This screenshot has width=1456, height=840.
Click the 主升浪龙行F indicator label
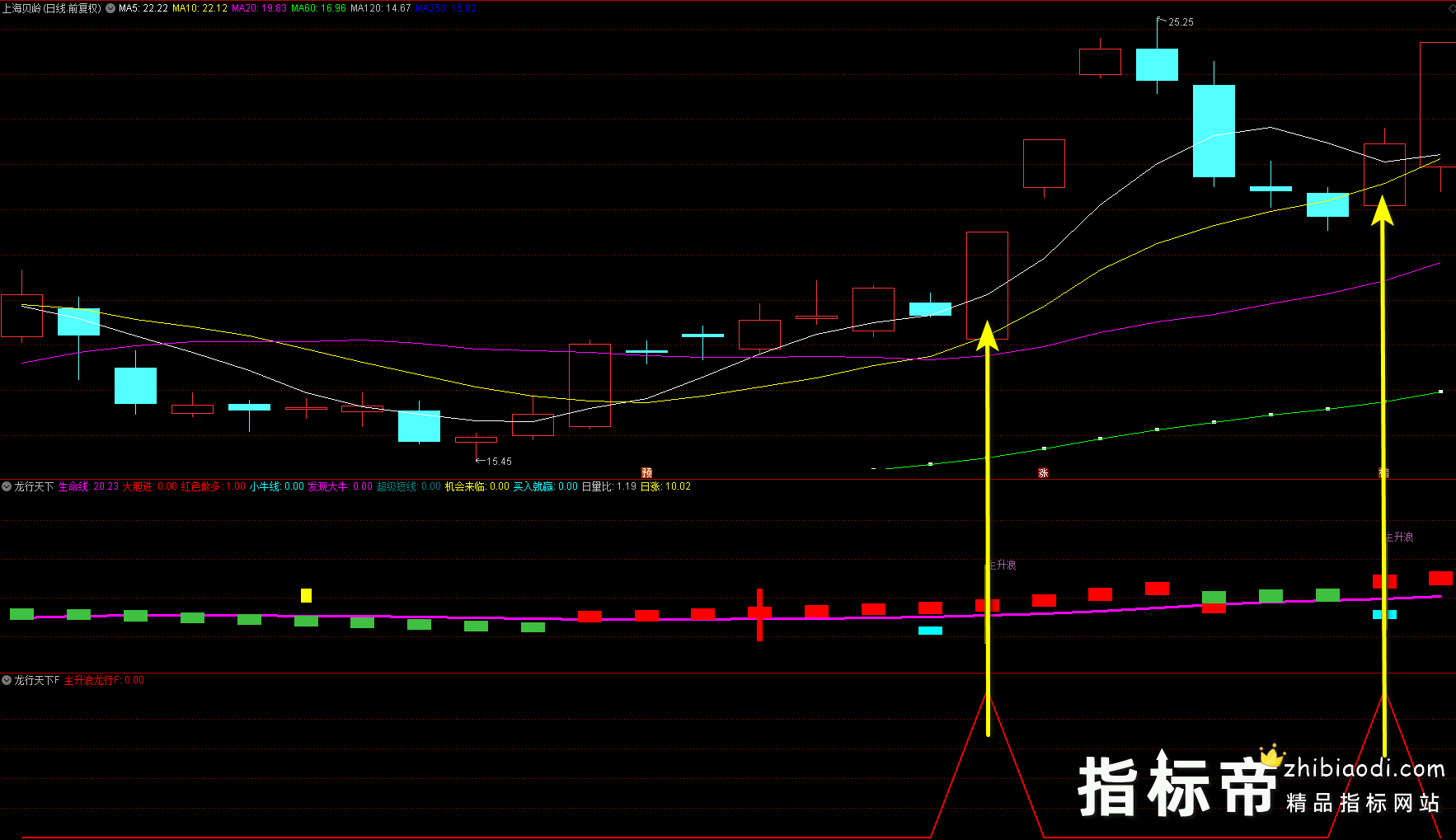[x=104, y=680]
